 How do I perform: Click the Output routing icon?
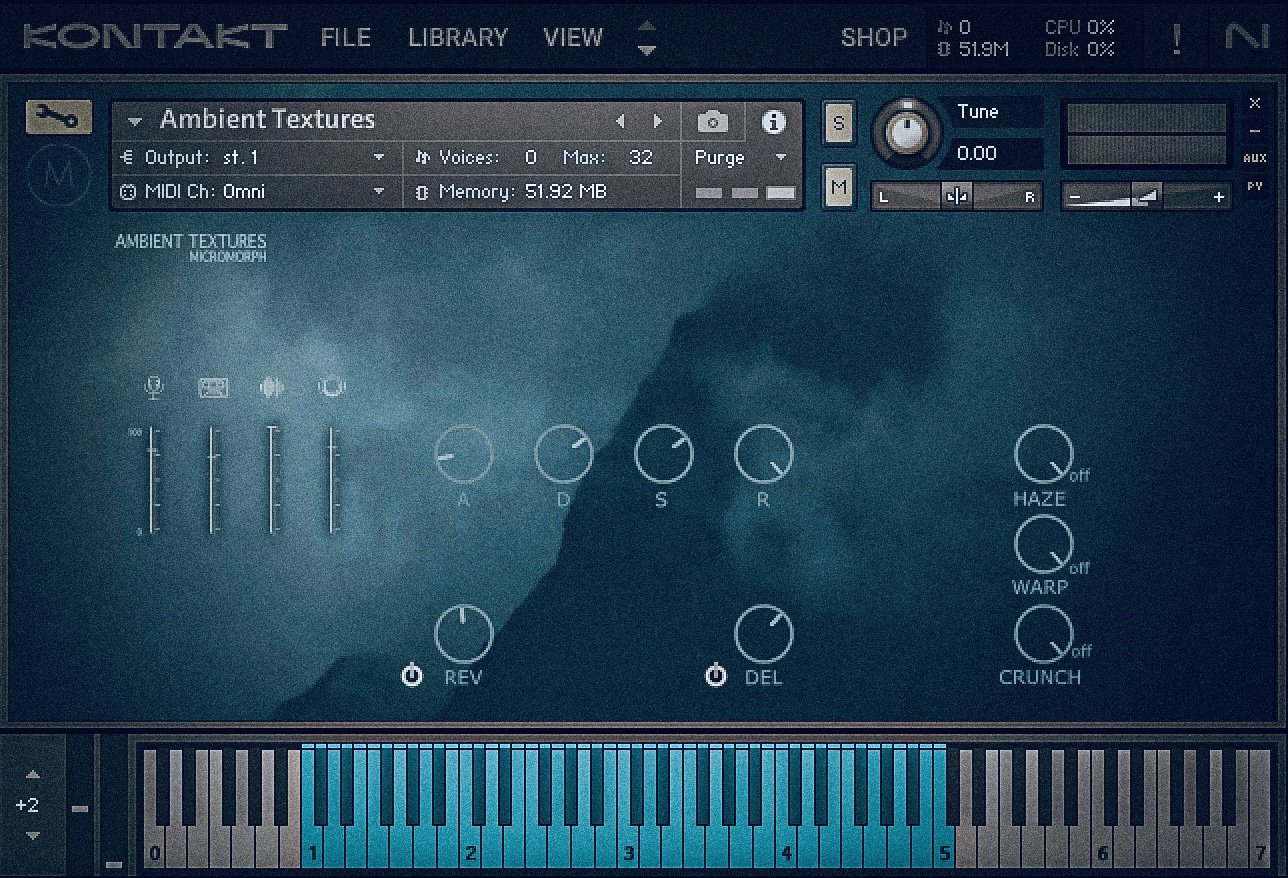click(127, 157)
